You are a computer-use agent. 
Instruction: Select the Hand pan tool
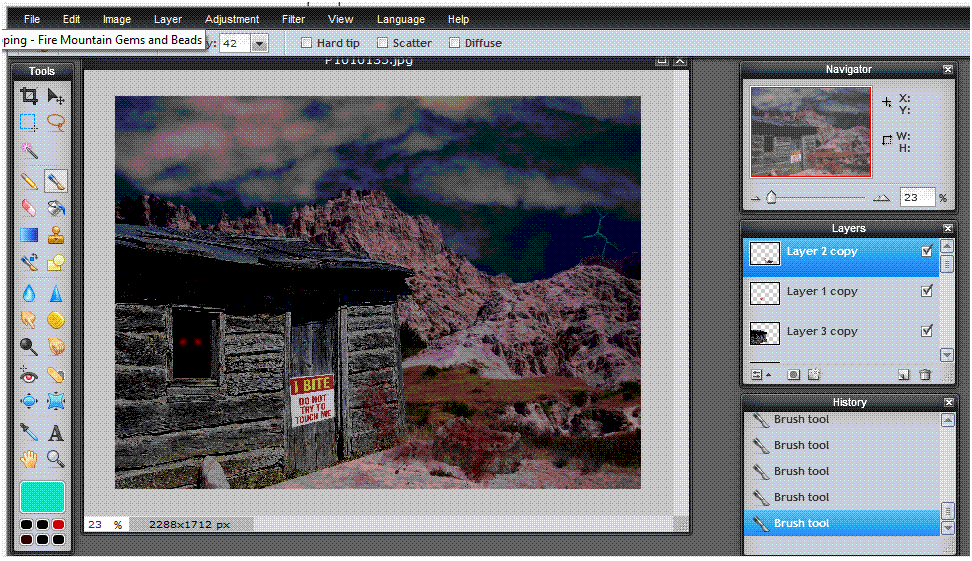point(29,460)
